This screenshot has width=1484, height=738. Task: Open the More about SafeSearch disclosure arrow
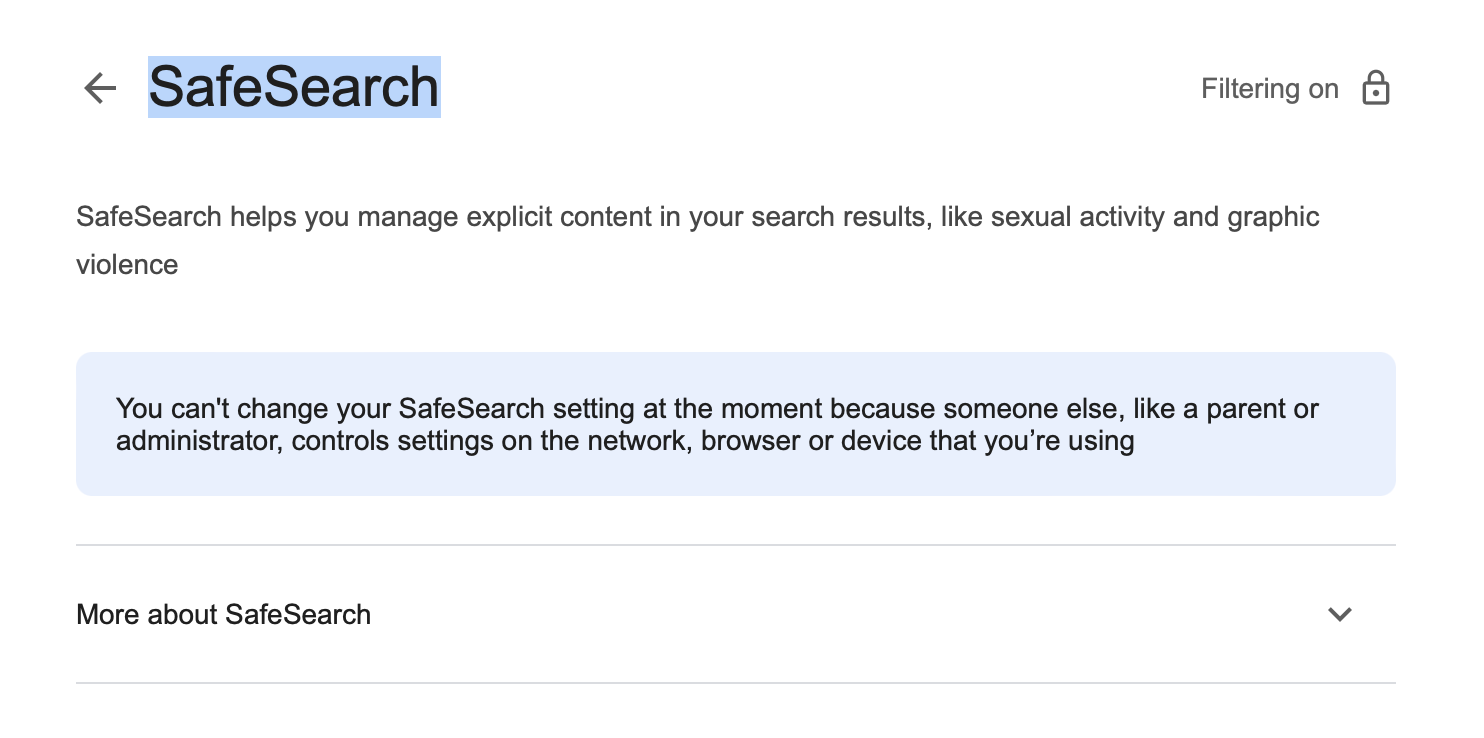[1340, 615]
